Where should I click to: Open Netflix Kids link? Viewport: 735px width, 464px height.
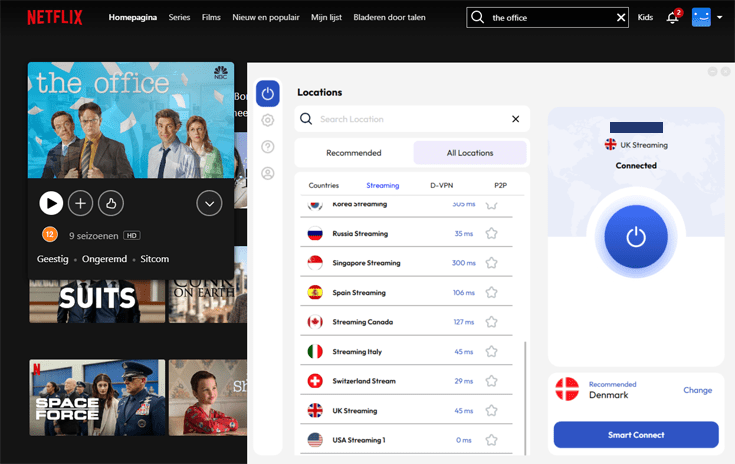click(645, 17)
